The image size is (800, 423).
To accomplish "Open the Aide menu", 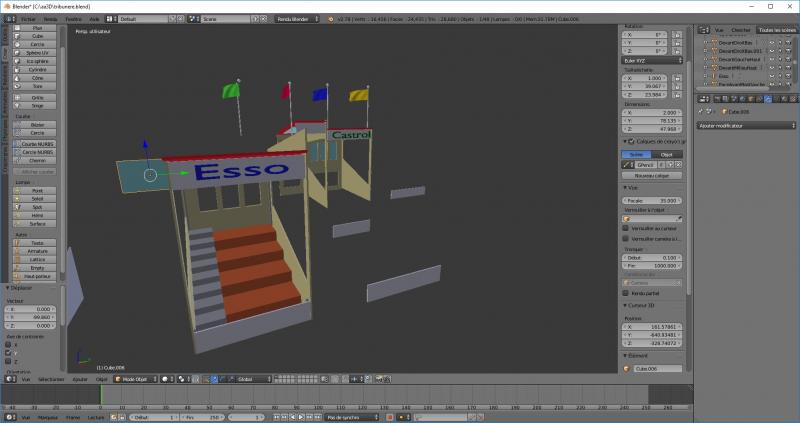I will 94,18.
